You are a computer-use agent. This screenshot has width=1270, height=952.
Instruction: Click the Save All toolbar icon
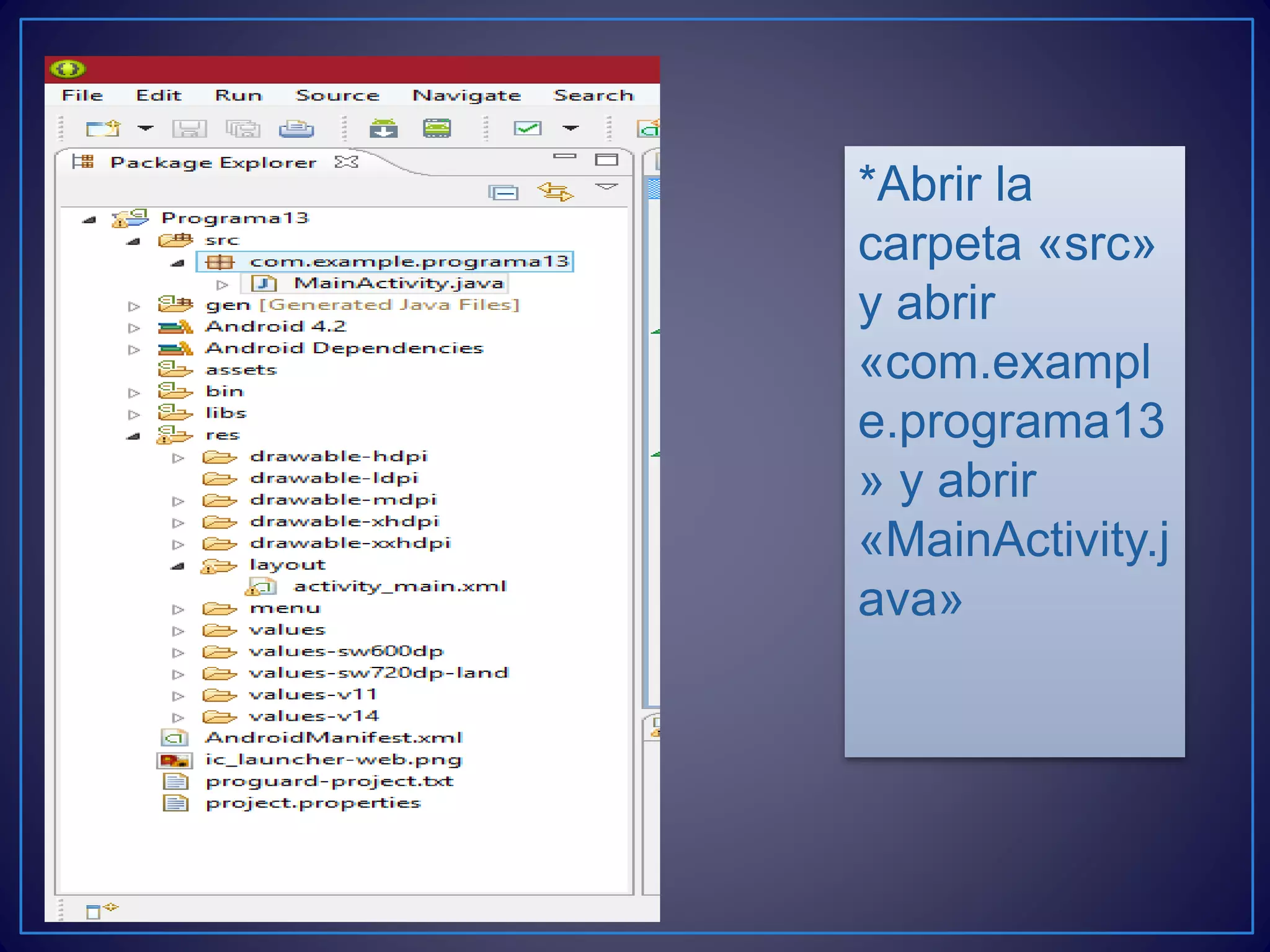tap(243, 128)
